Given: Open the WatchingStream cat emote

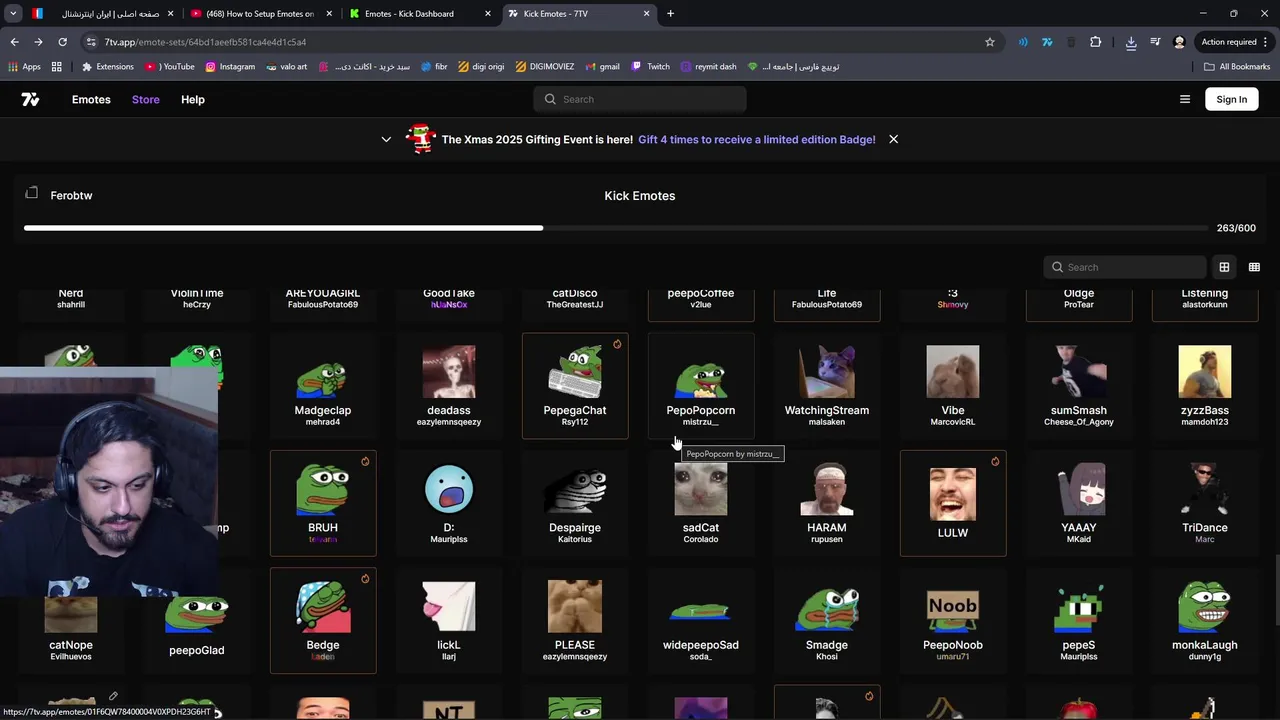Looking at the screenshot, I should [827, 386].
